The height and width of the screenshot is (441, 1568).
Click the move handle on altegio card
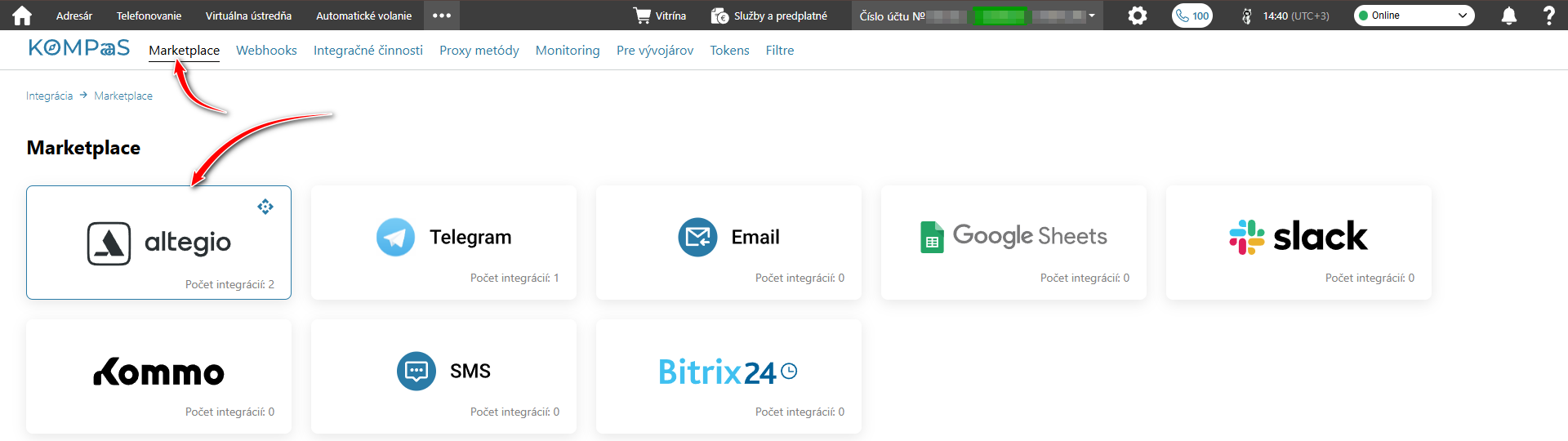[x=265, y=207]
